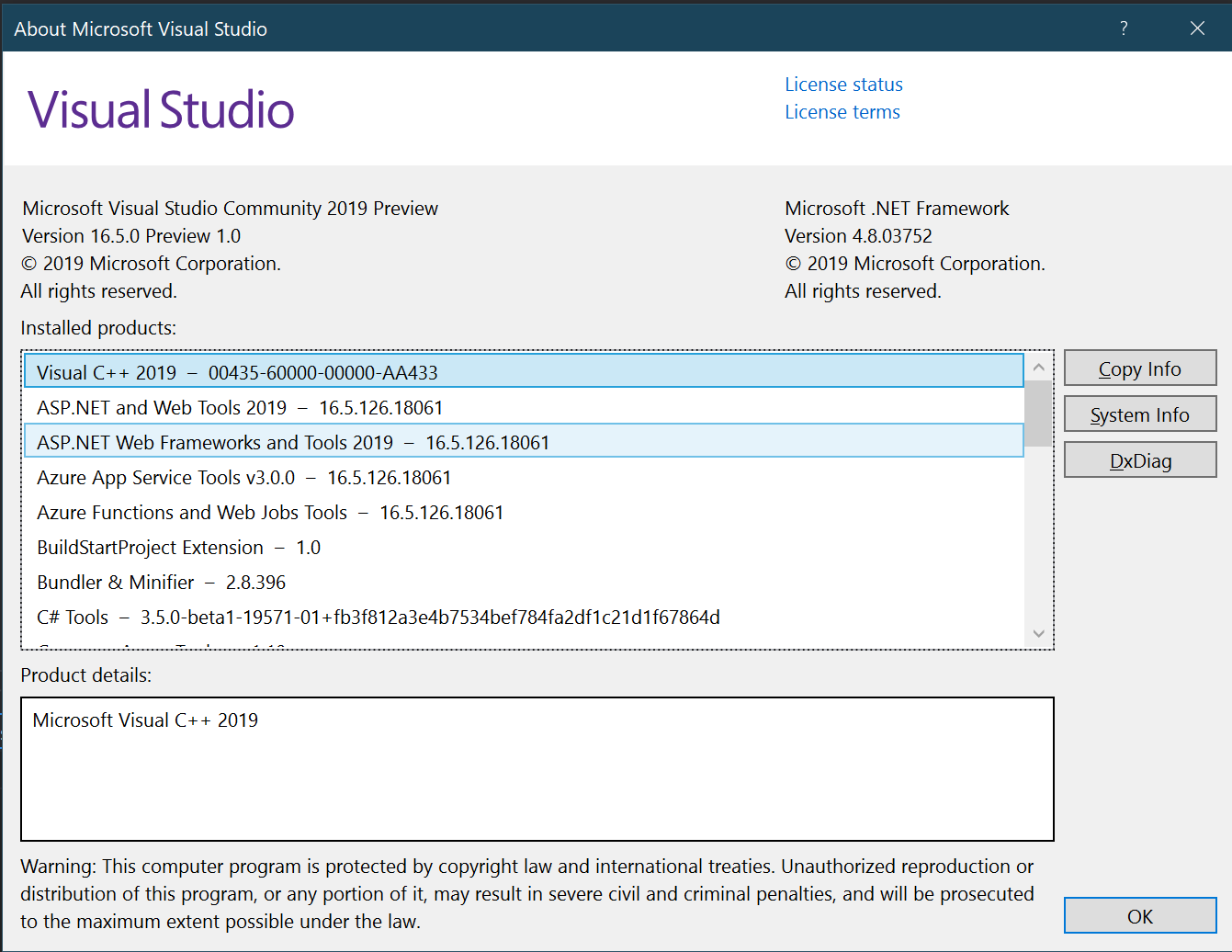Open System Info
Screen dimensions: 1232x952
pyautogui.click(x=1140, y=414)
